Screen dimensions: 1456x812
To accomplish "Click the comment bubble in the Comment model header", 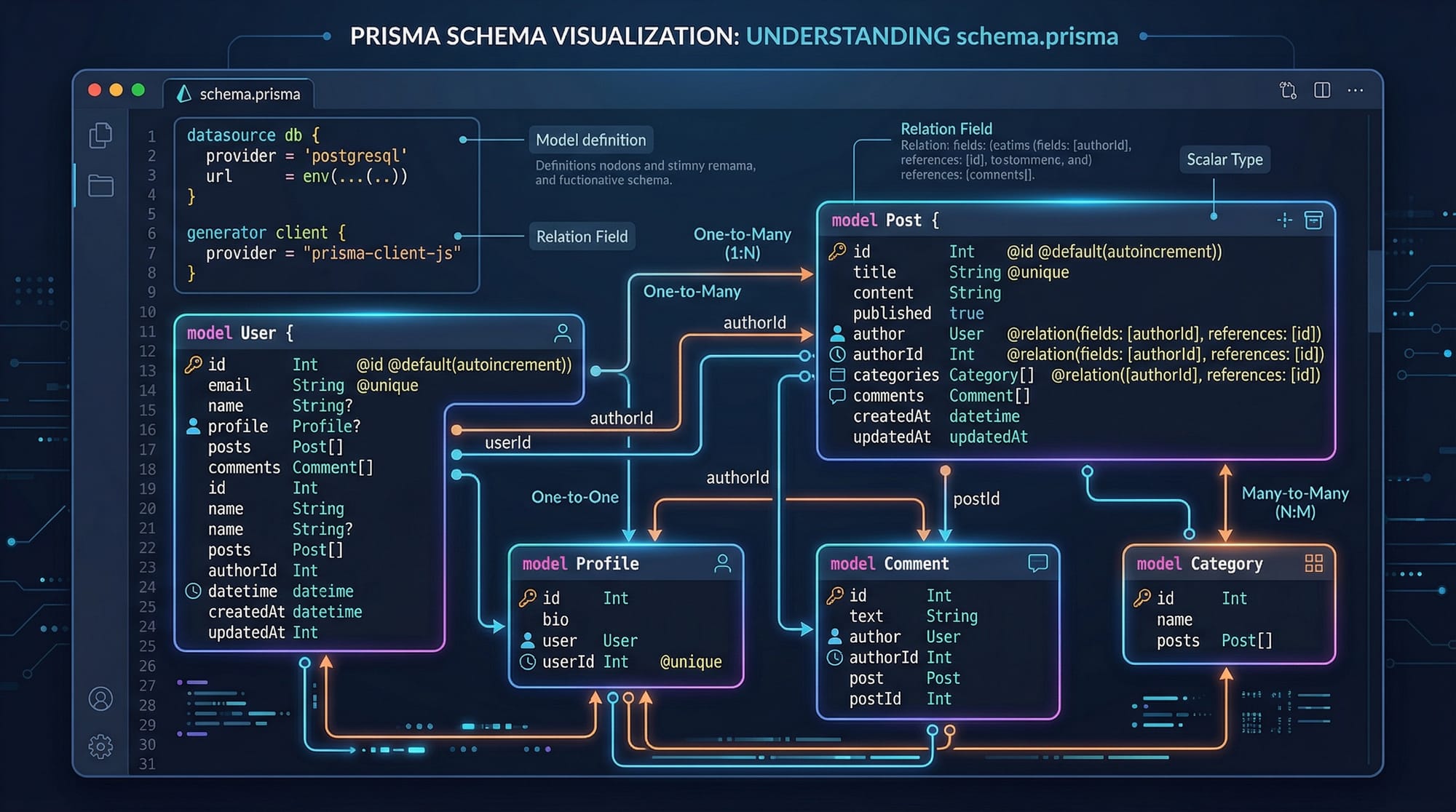I will pyautogui.click(x=1037, y=562).
